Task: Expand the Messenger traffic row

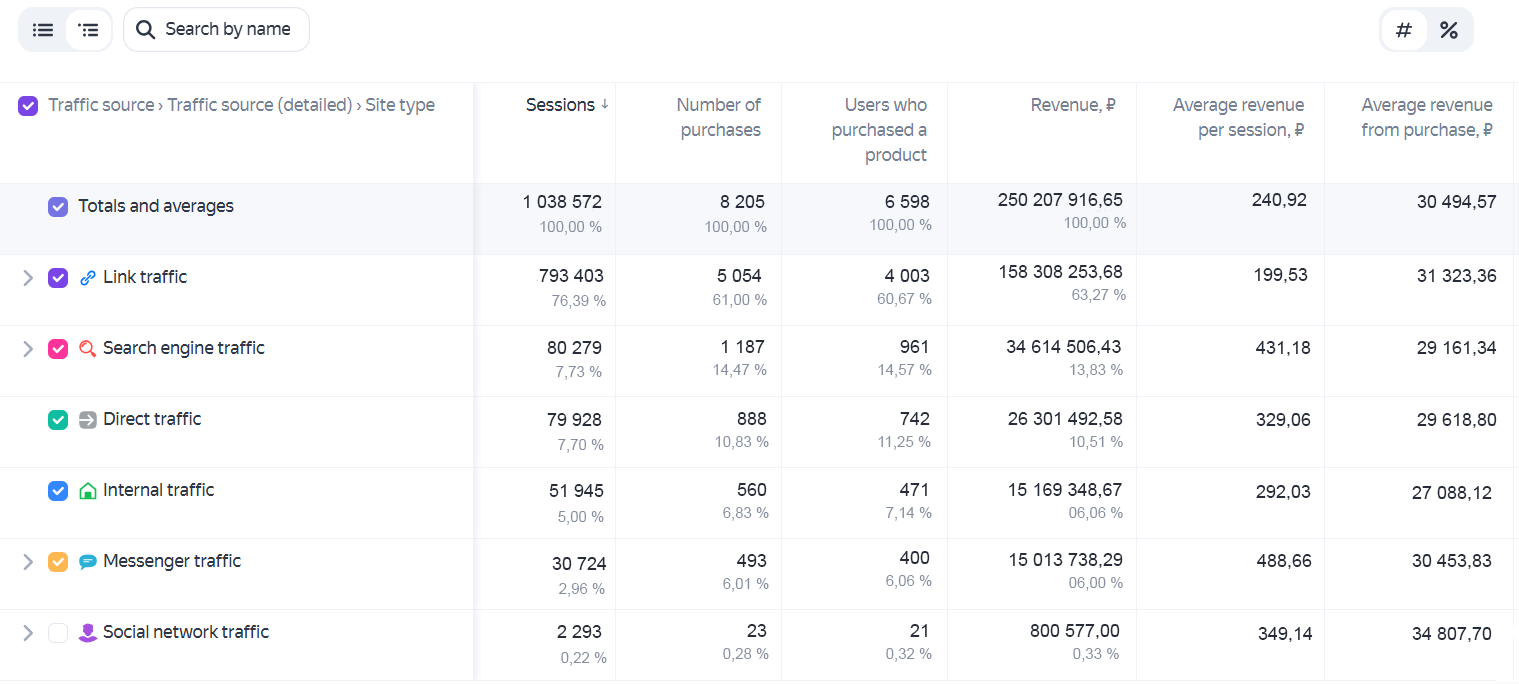Action: click(28, 562)
